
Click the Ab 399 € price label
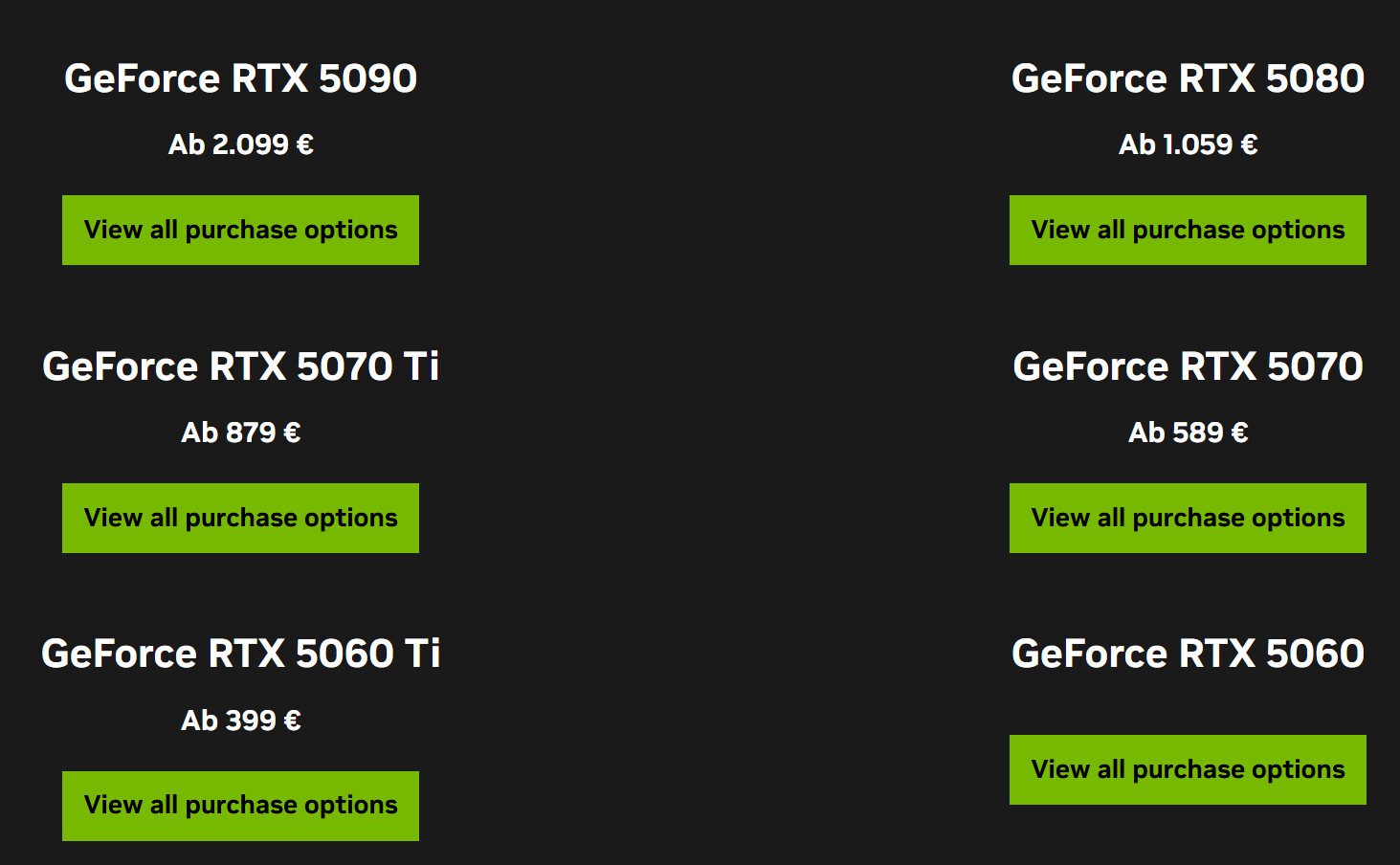click(x=240, y=720)
